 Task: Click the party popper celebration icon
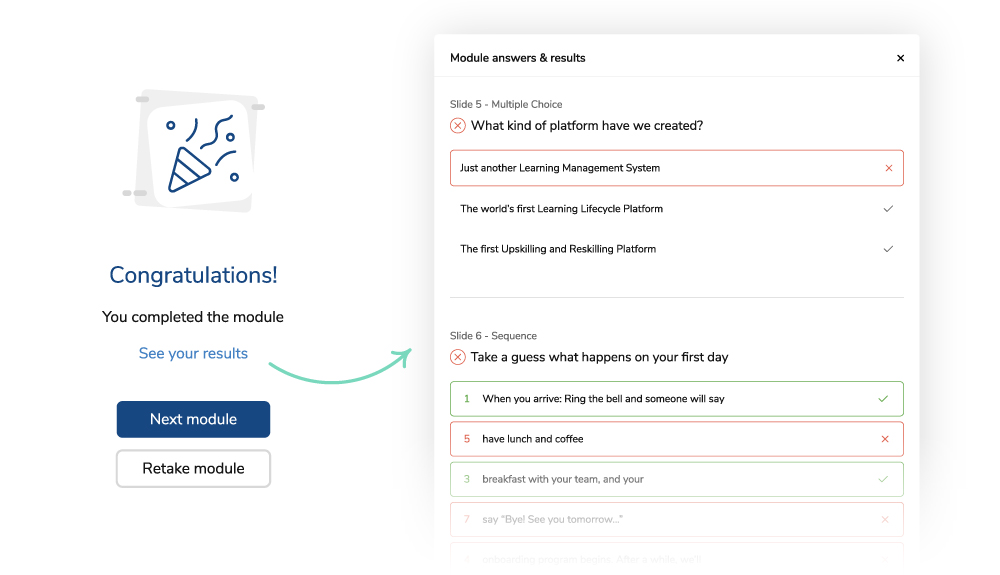(x=198, y=152)
